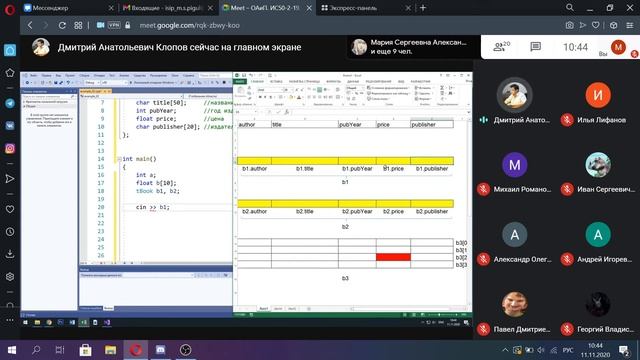
Task: Toggle the VPN badge
Action: (x=114, y=25)
